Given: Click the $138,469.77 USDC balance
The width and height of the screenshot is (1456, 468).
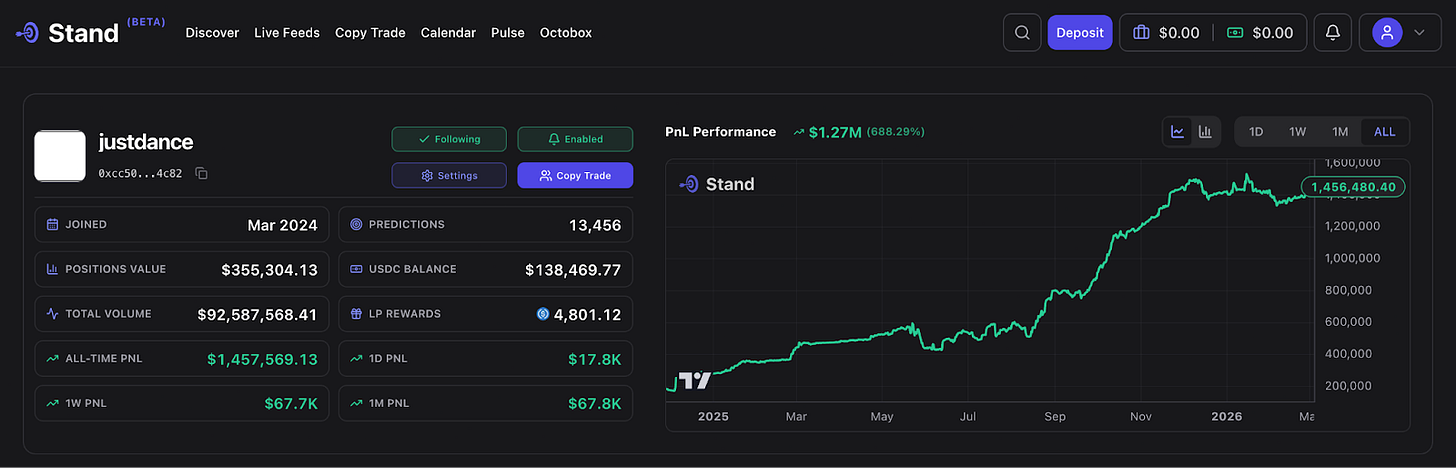Looking at the screenshot, I should click(x=573, y=269).
